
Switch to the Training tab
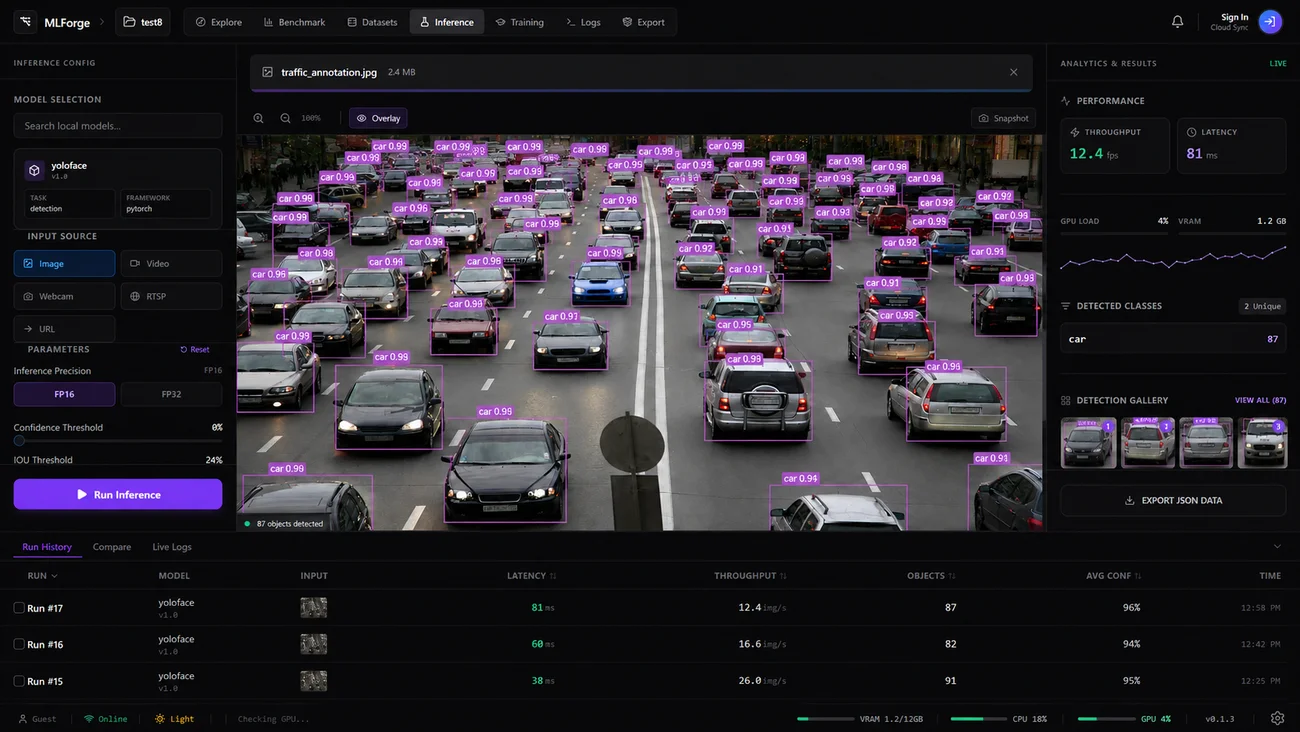click(520, 22)
